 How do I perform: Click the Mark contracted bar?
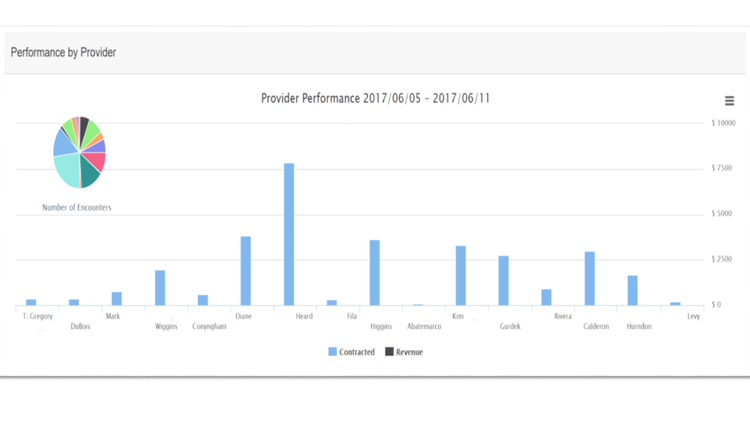click(x=117, y=298)
